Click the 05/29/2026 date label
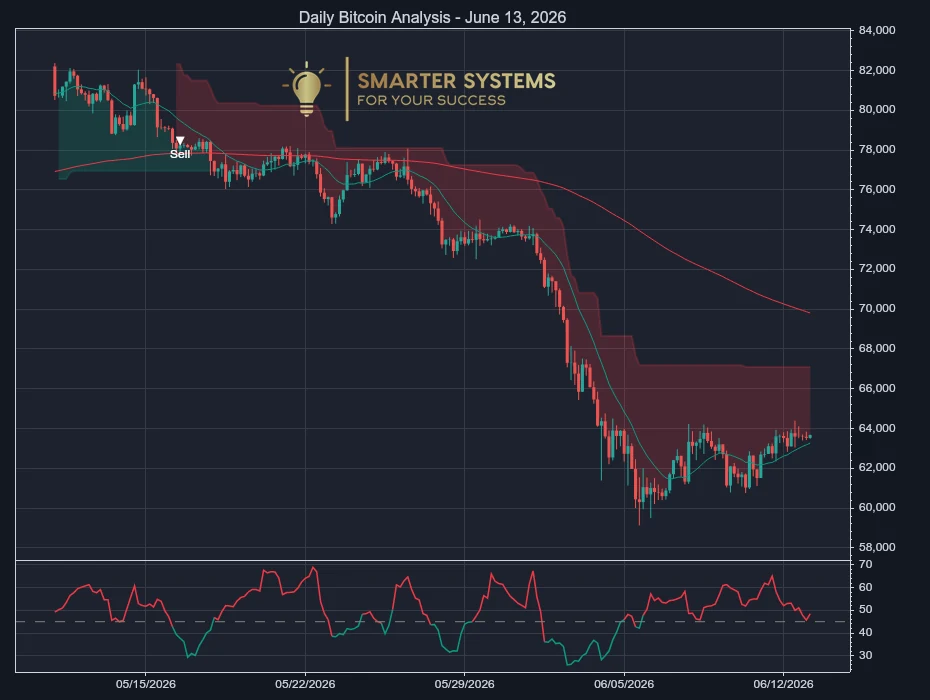Viewport: 930px width, 700px height. click(x=464, y=684)
